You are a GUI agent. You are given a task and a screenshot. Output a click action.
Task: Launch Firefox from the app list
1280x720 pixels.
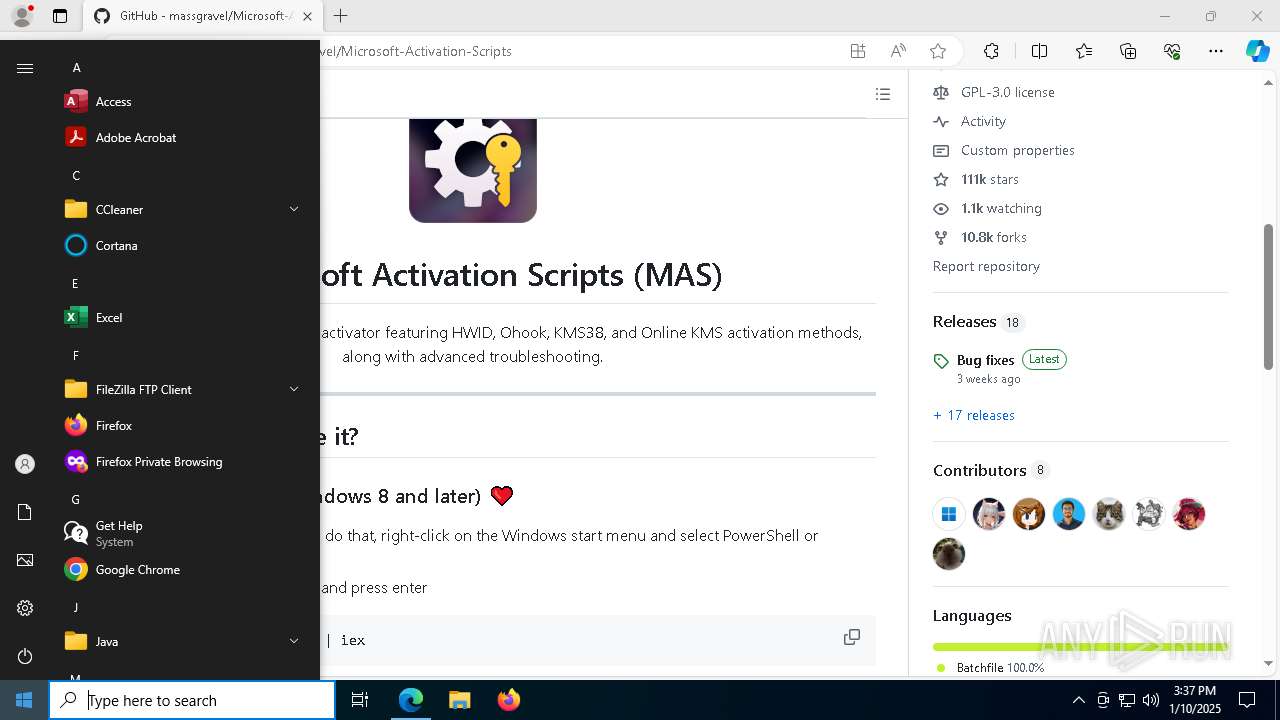(180, 425)
